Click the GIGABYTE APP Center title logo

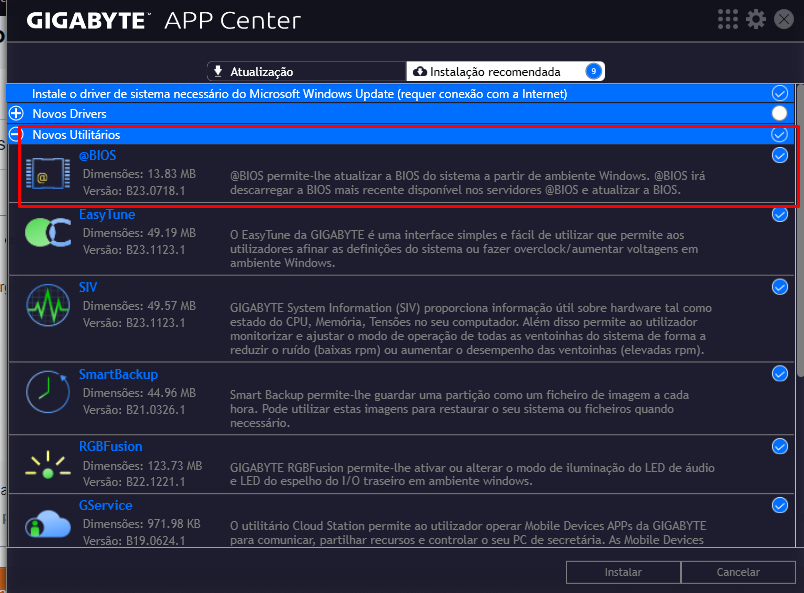pos(164,21)
